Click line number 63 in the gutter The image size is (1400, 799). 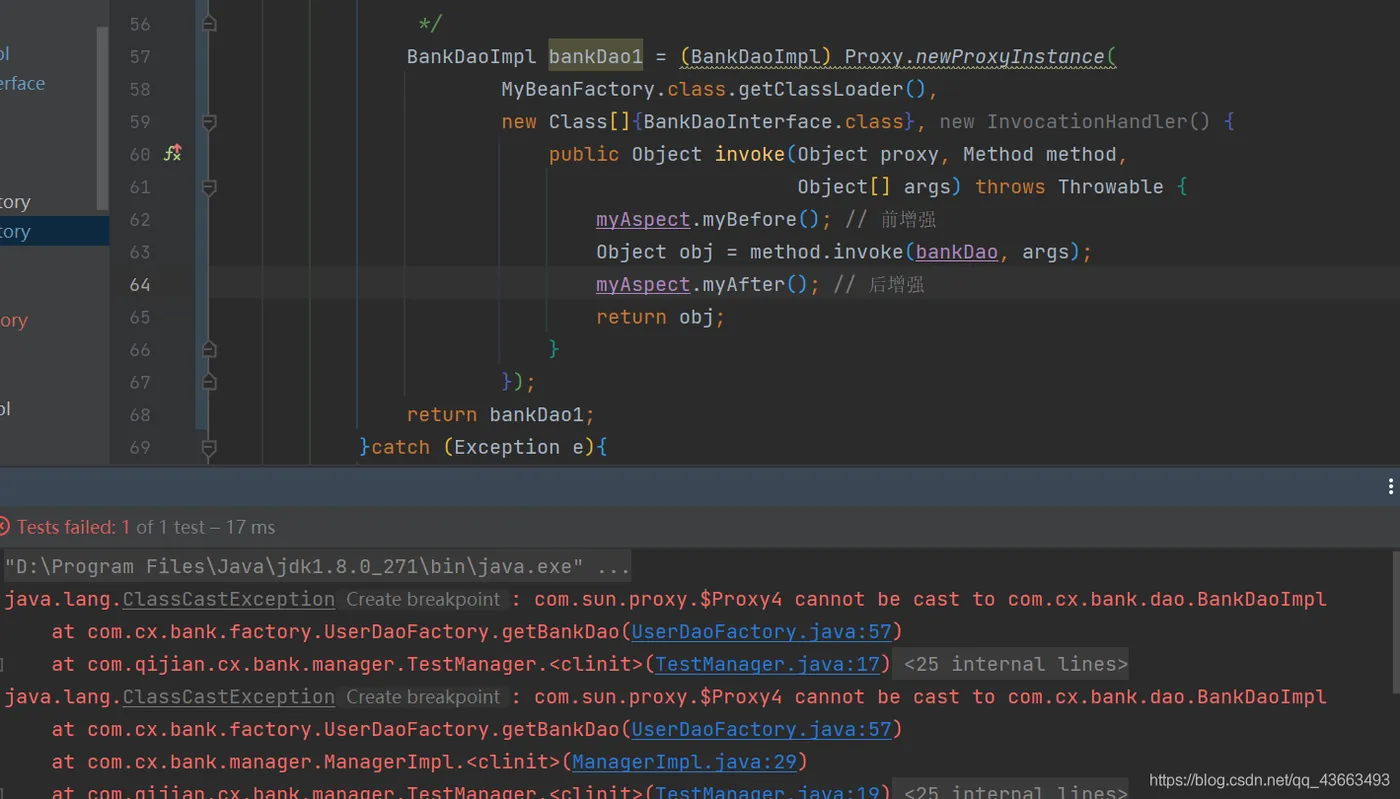tap(140, 252)
